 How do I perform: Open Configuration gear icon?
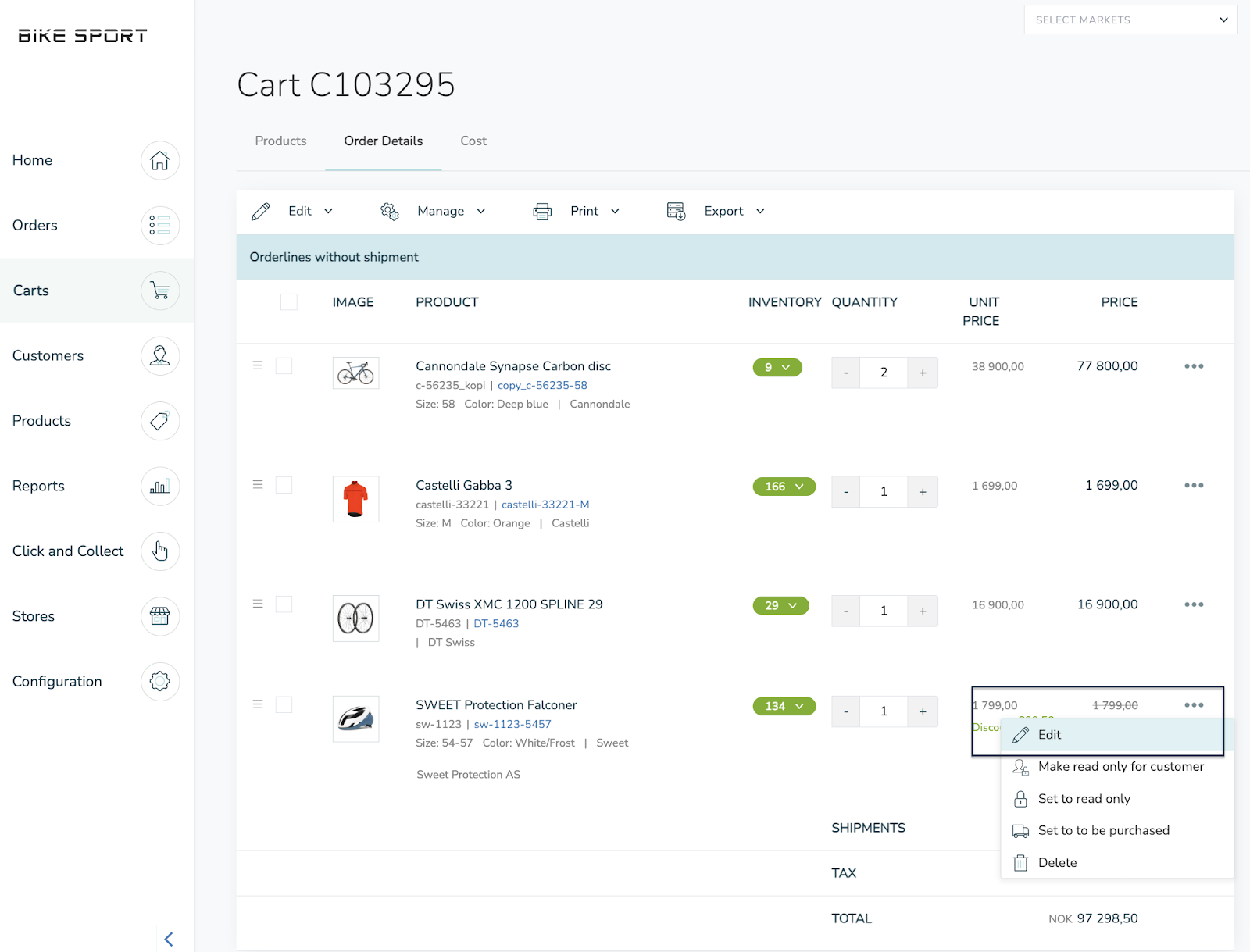tap(160, 681)
